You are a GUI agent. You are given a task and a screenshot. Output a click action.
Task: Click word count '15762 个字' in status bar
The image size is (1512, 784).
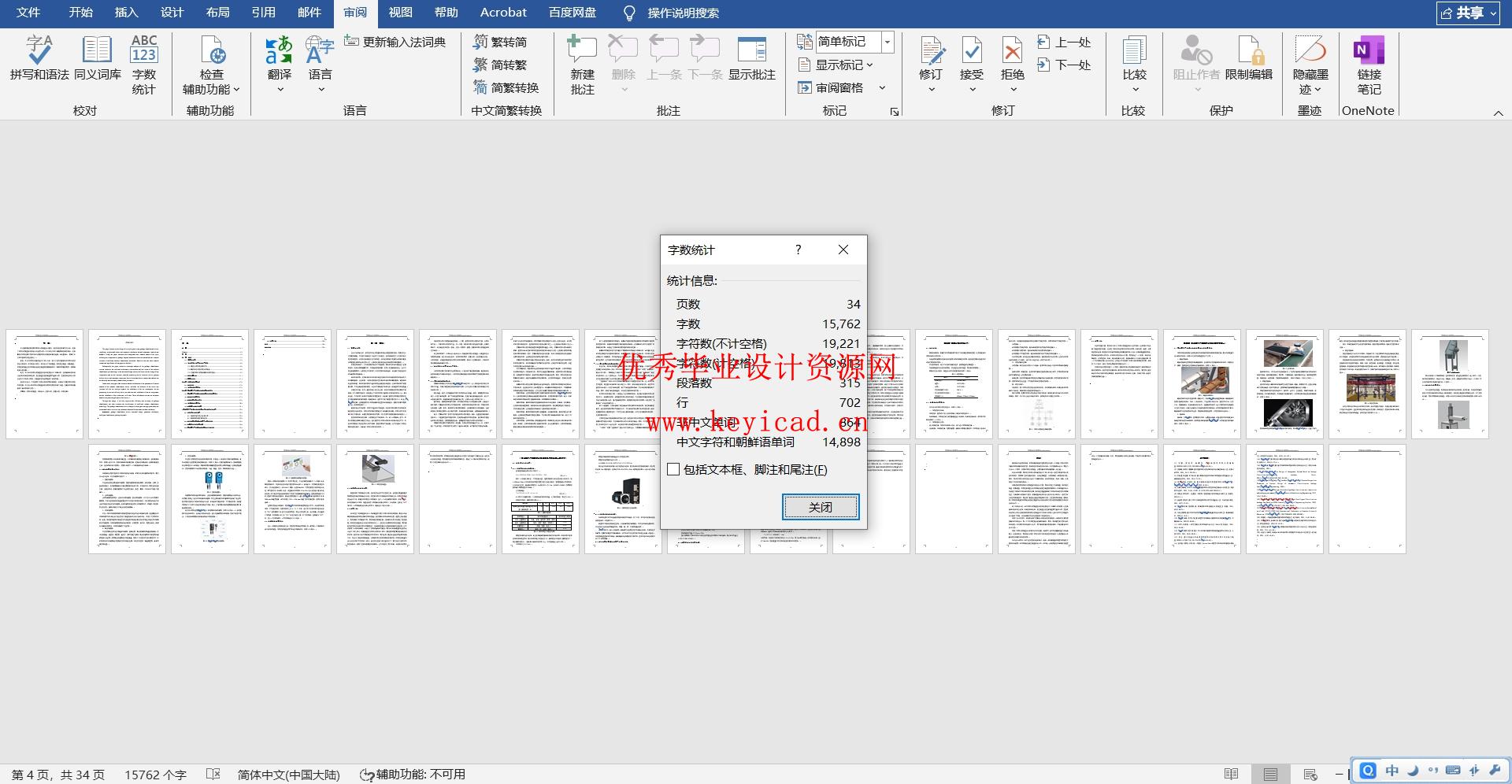(155, 775)
